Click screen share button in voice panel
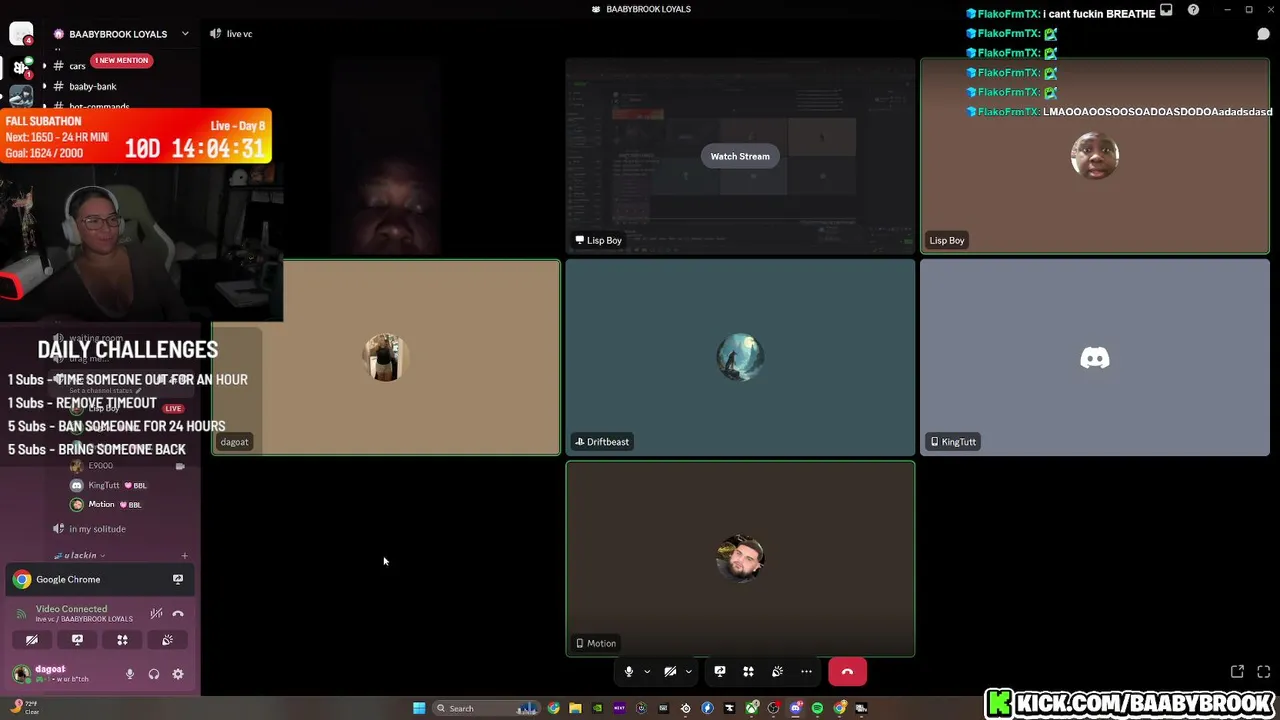The width and height of the screenshot is (1280, 720). [77, 640]
